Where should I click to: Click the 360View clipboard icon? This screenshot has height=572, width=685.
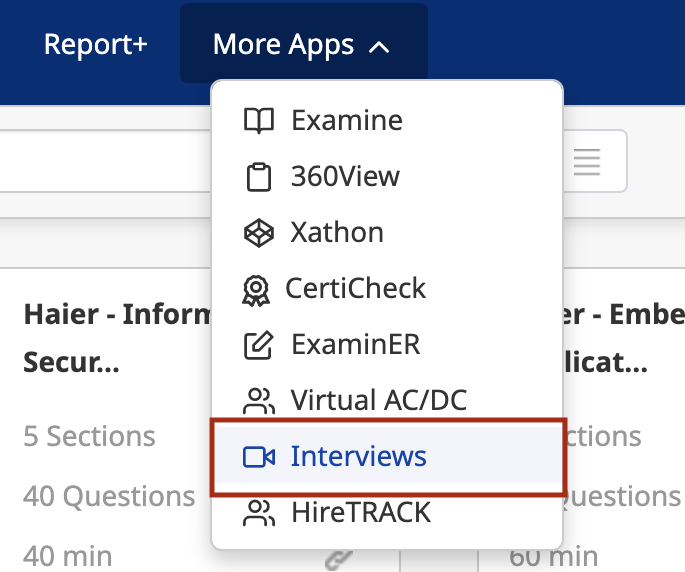pyautogui.click(x=259, y=177)
